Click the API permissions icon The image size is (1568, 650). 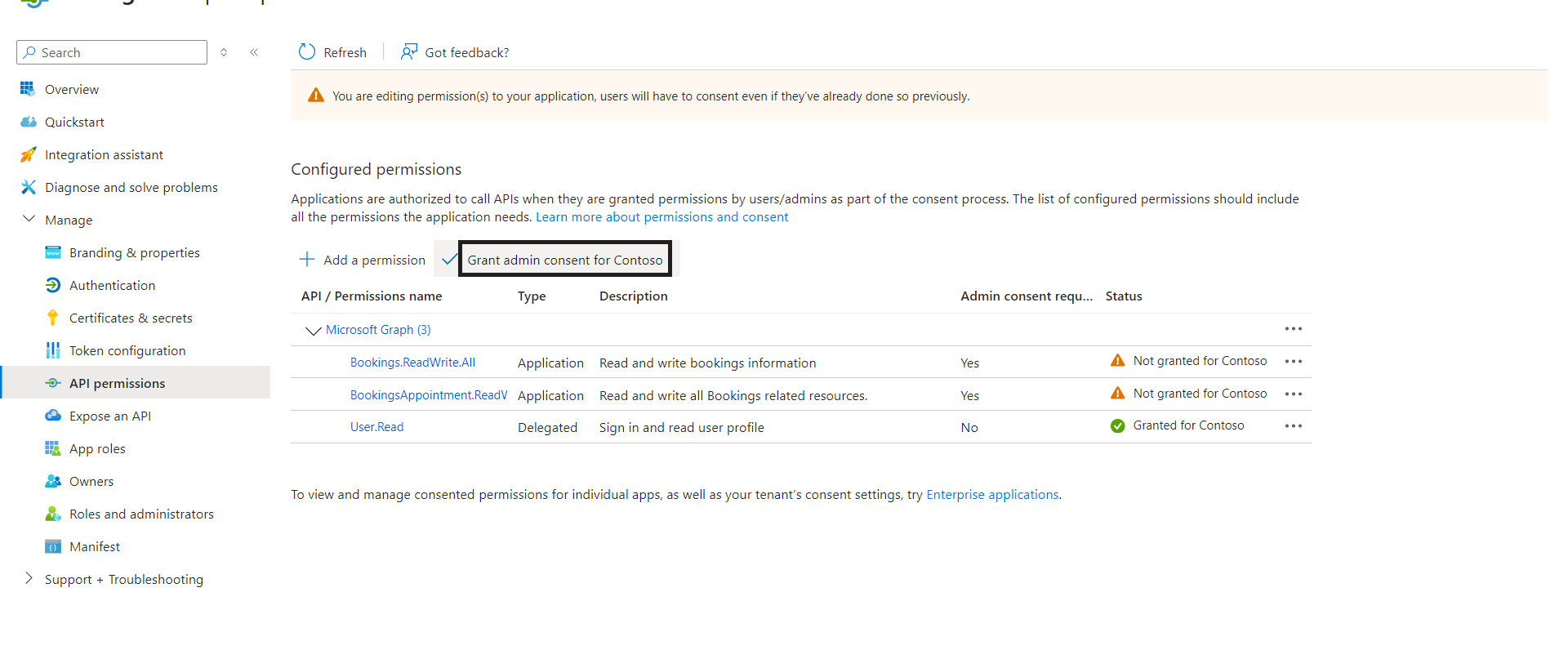click(x=53, y=383)
